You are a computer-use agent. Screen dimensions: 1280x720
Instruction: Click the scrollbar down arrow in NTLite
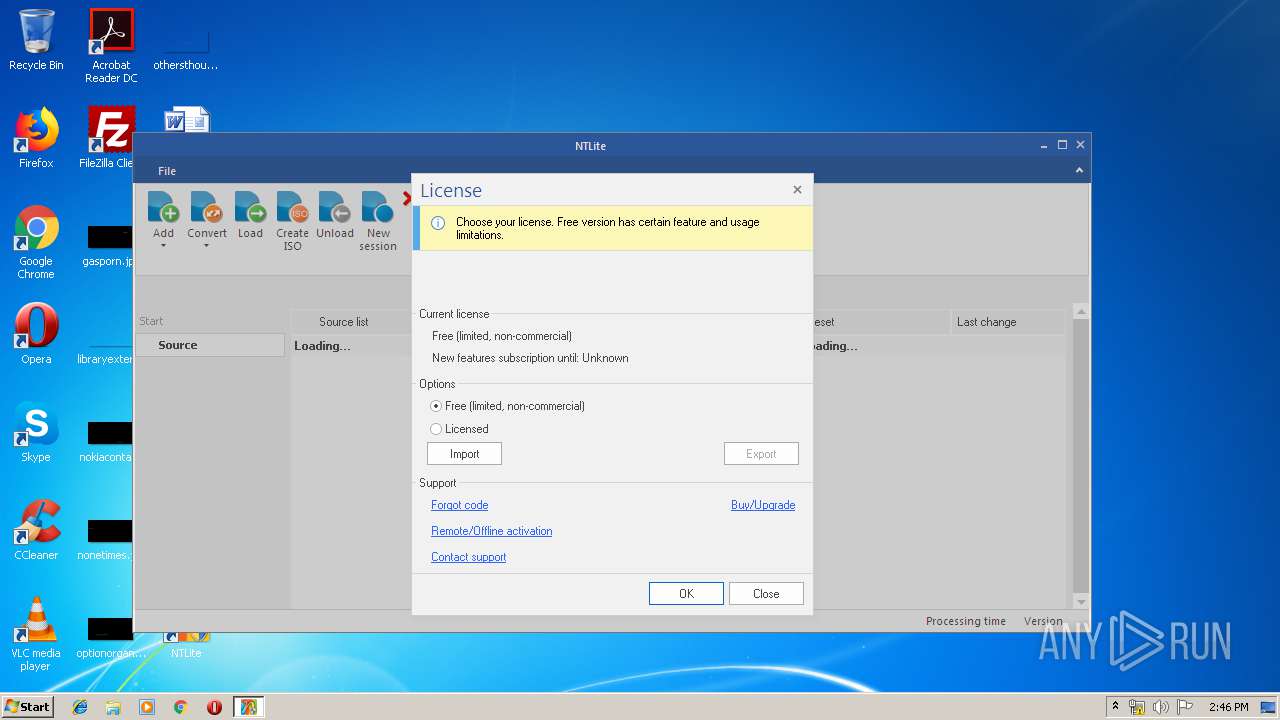tap(1080, 602)
